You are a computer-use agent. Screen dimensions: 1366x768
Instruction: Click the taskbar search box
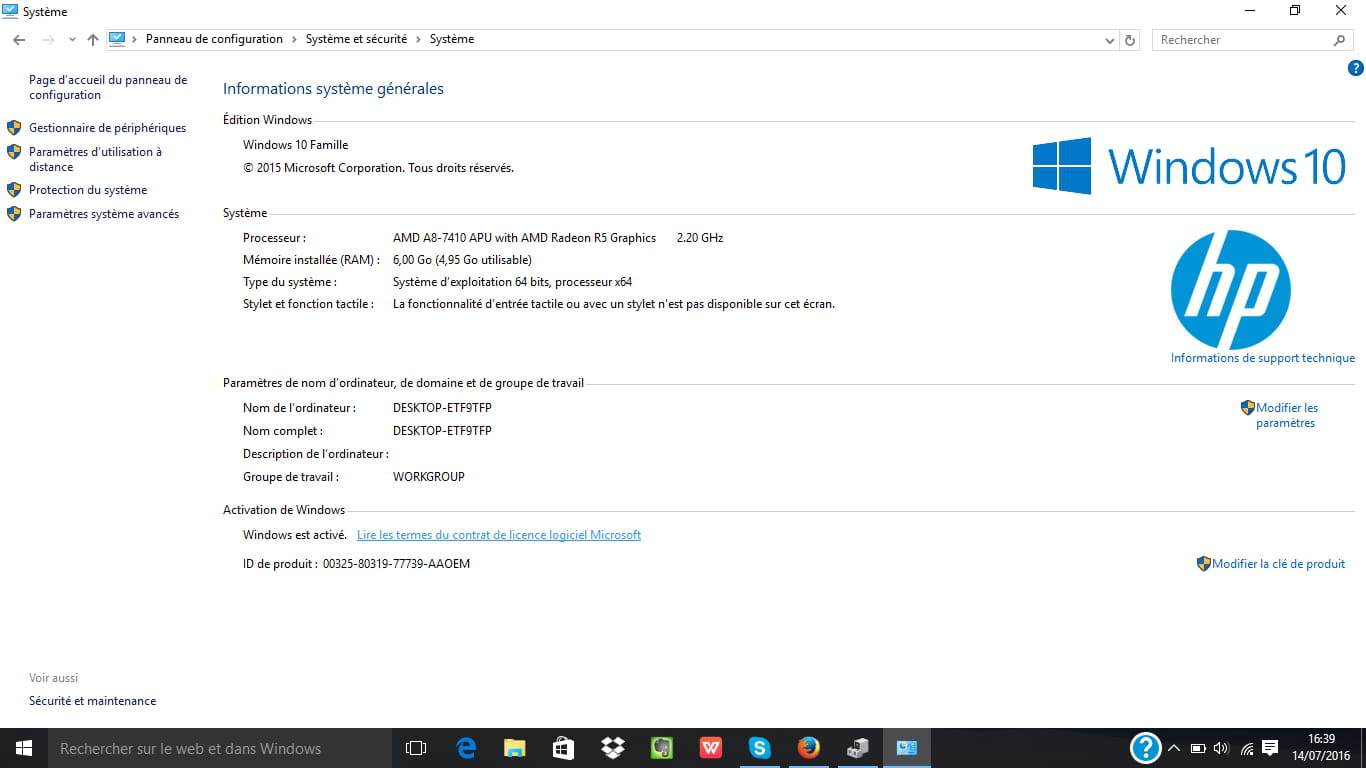tap(220, 748)
